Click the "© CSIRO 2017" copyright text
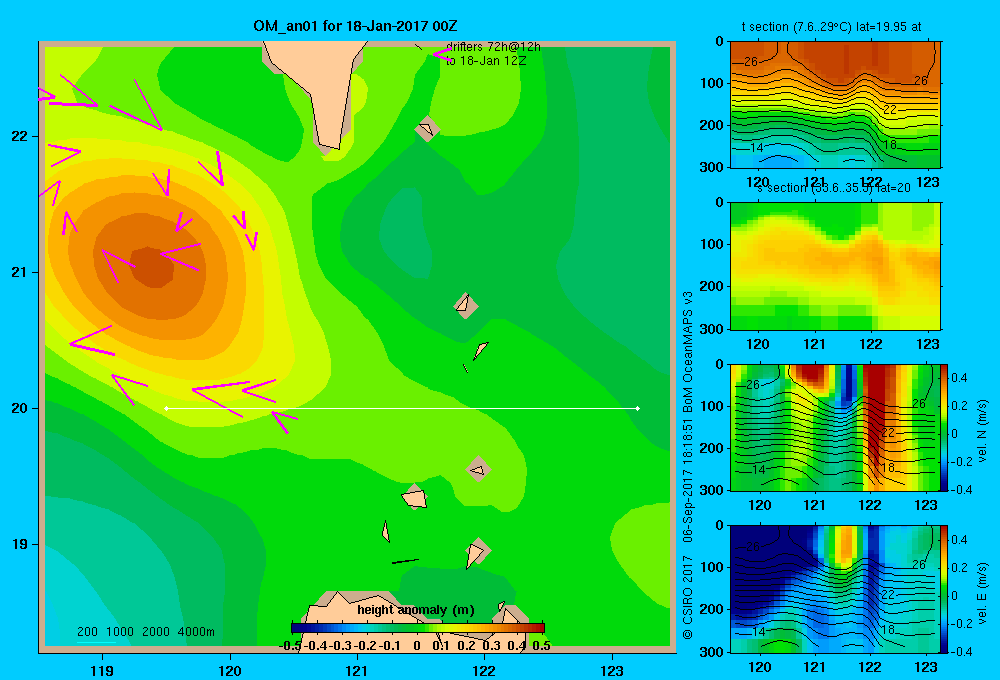 (x=688, y=597)
